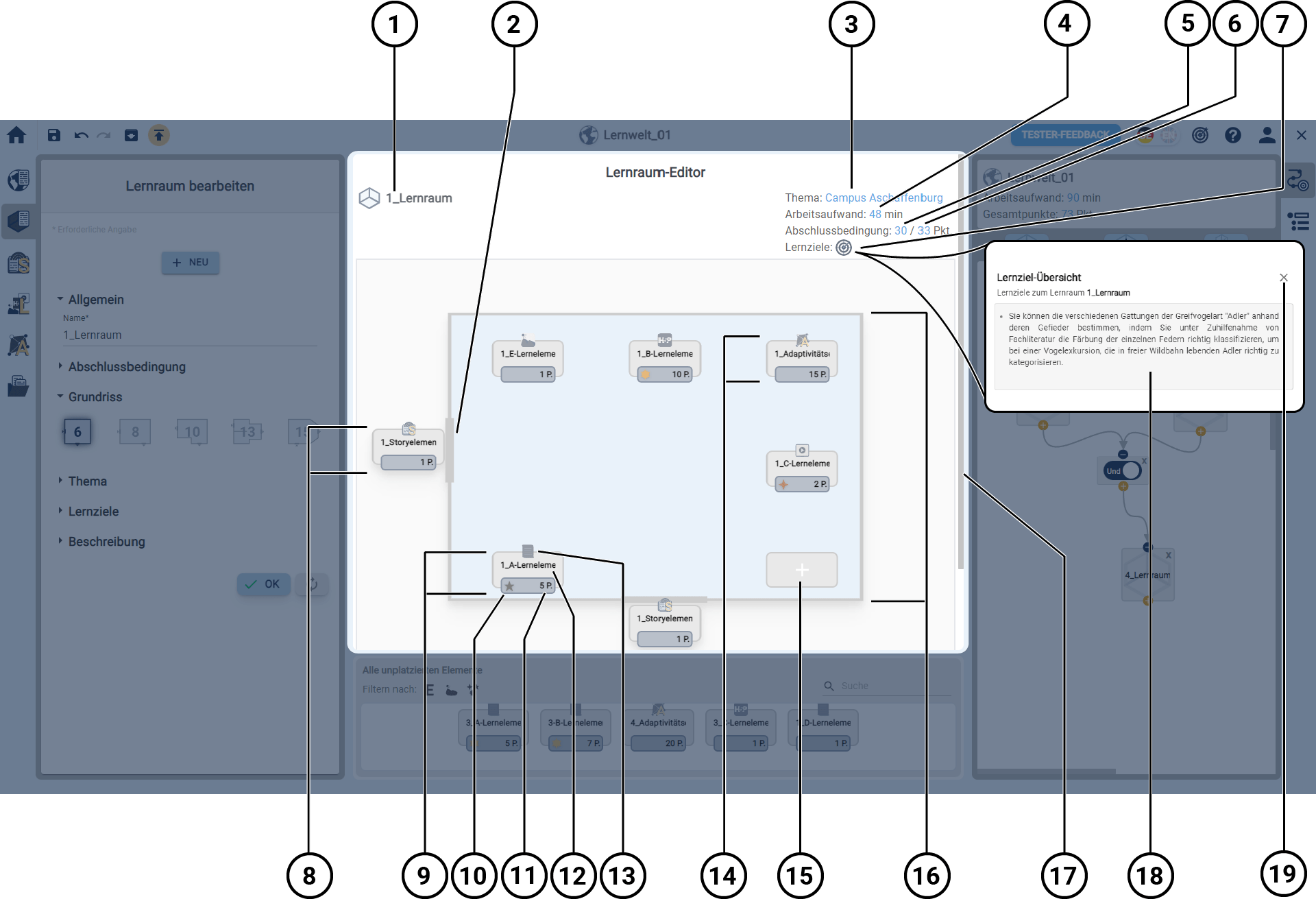Click the yellow plus below the Und node

(1123, 486)
